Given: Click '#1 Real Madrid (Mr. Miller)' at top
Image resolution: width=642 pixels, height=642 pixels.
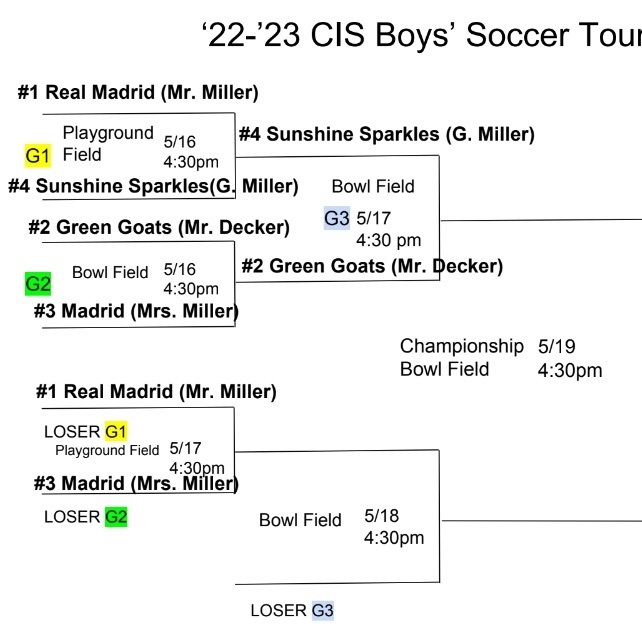Looking at the screenshot, I should click(138, 92).
